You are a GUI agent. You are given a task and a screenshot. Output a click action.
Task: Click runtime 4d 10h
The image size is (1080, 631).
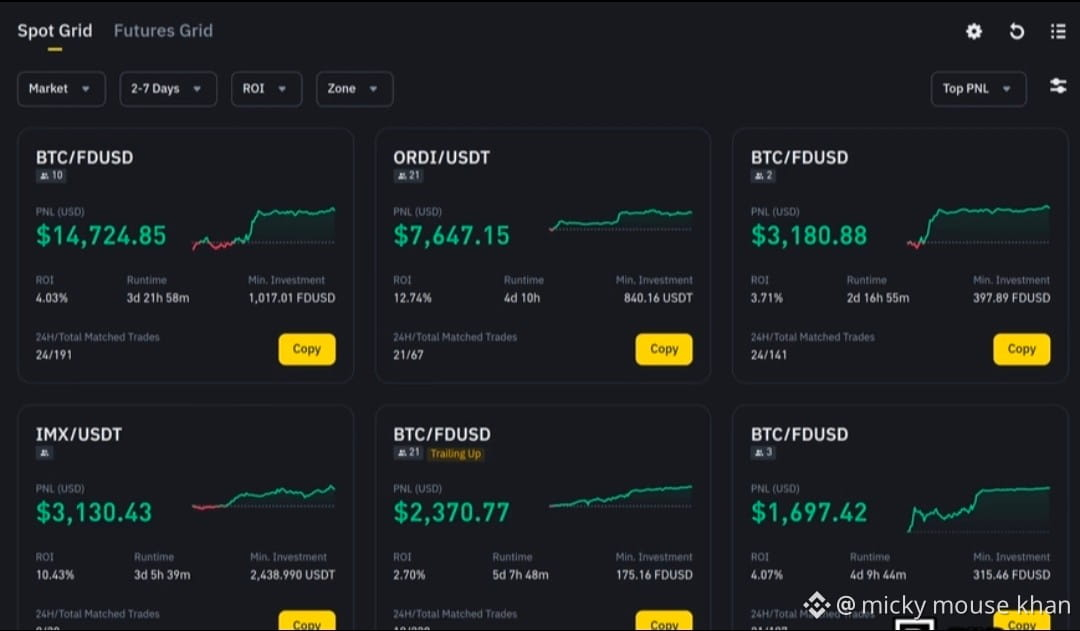[x=522, y=298]
